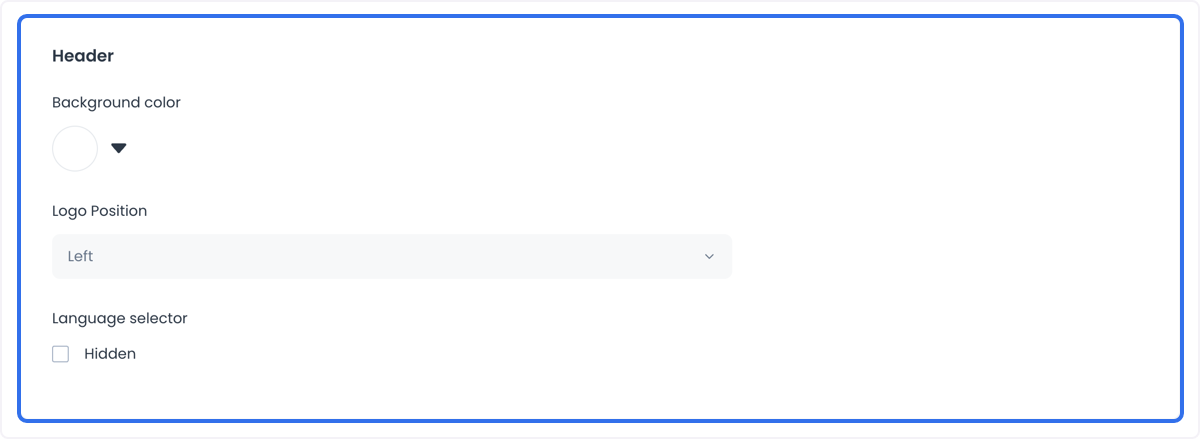Screen dimensions: 1200x439
Task: Pick the circular white color preview
Action: click(x=75, y=149)
